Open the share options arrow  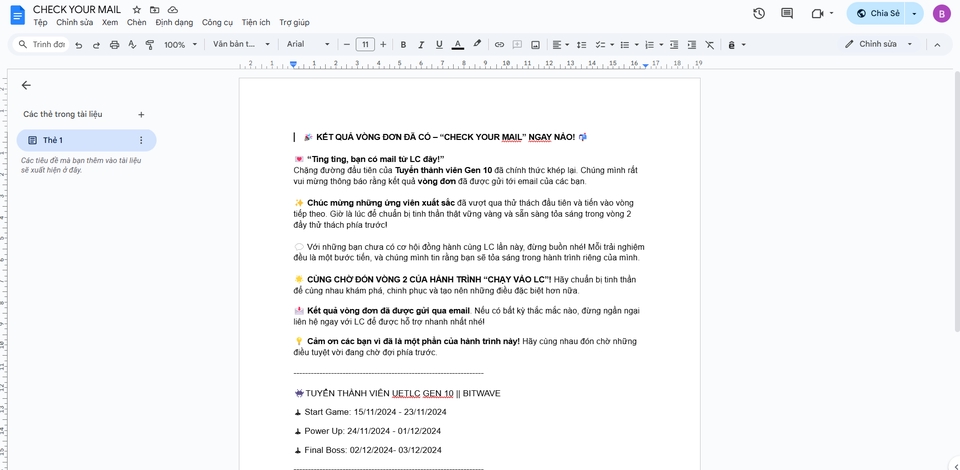915,13
